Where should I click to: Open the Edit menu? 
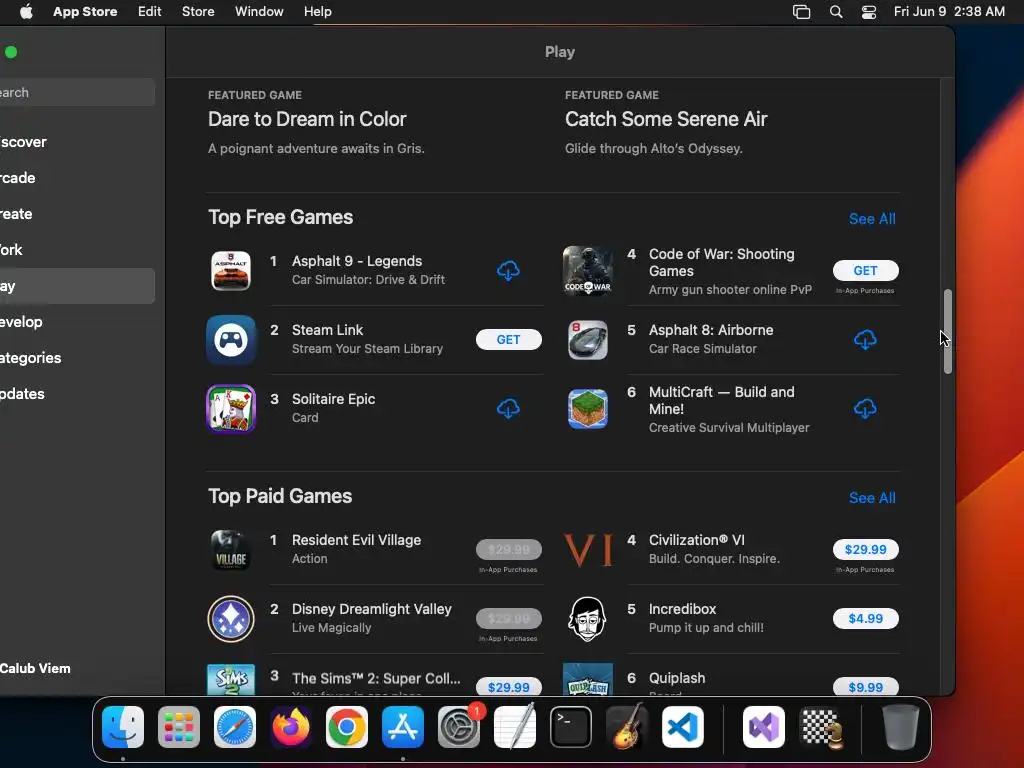[150, 12]
